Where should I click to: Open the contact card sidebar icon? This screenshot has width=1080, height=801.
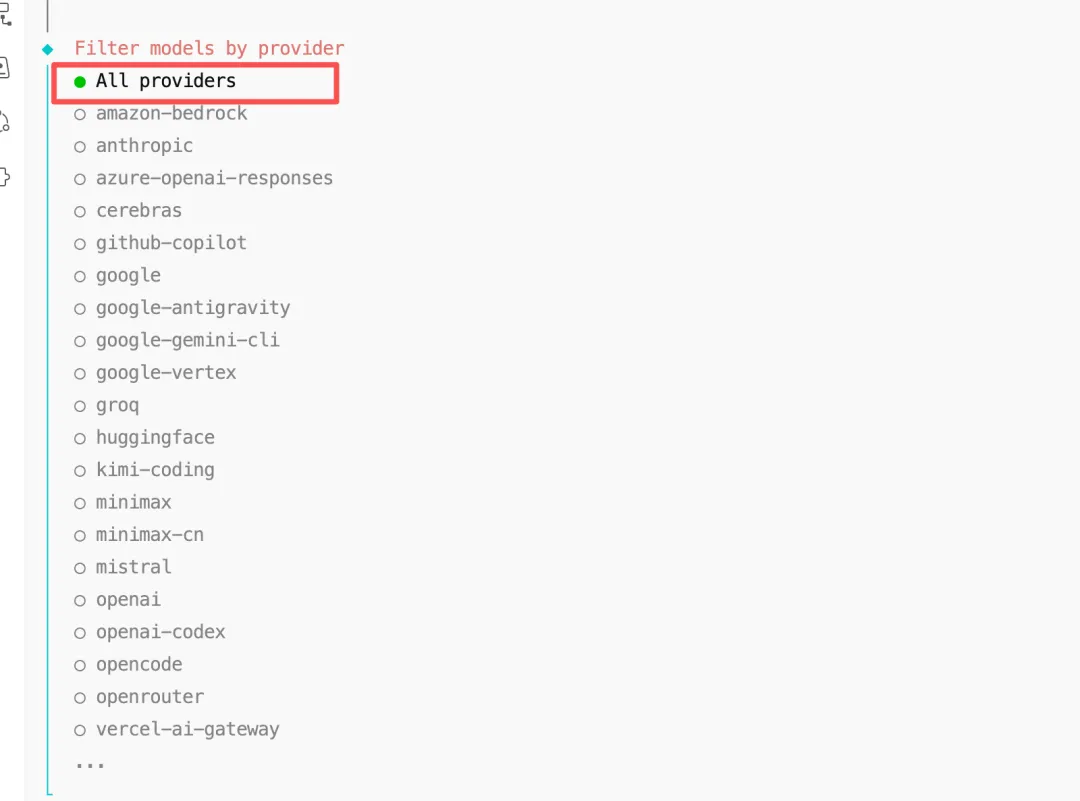(4, 68)
